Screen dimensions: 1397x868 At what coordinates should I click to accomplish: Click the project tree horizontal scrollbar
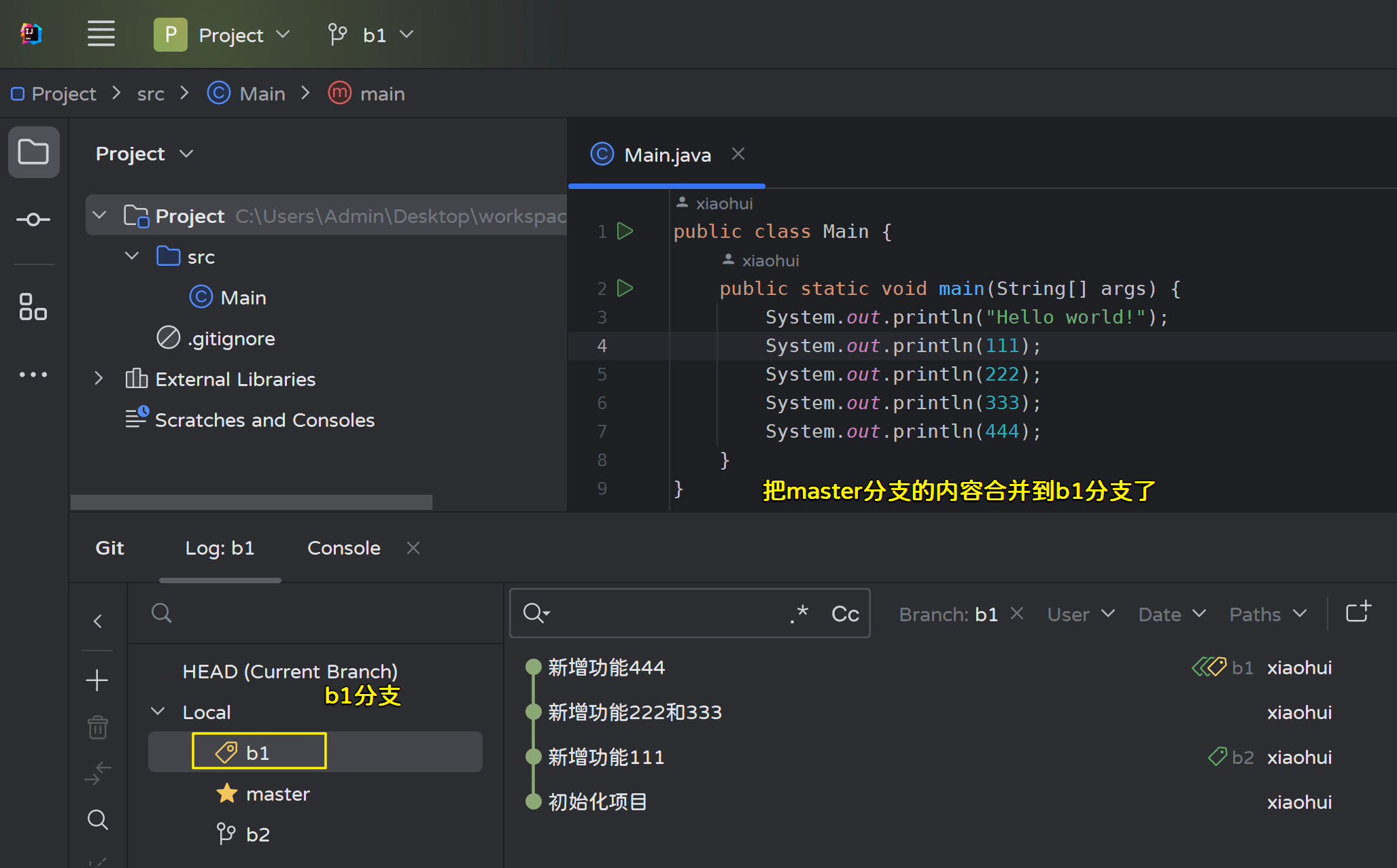click(x=252, y=502)
